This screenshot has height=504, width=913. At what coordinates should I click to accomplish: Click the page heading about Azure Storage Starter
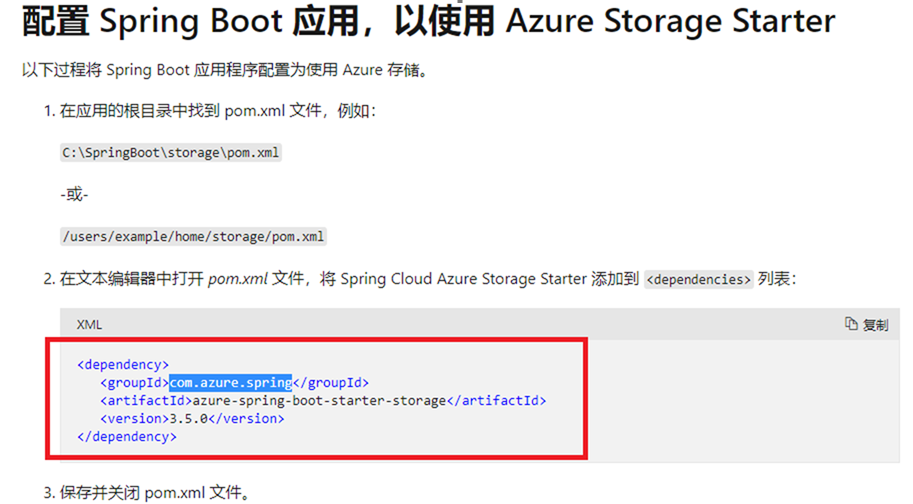[x=428, y=20]
